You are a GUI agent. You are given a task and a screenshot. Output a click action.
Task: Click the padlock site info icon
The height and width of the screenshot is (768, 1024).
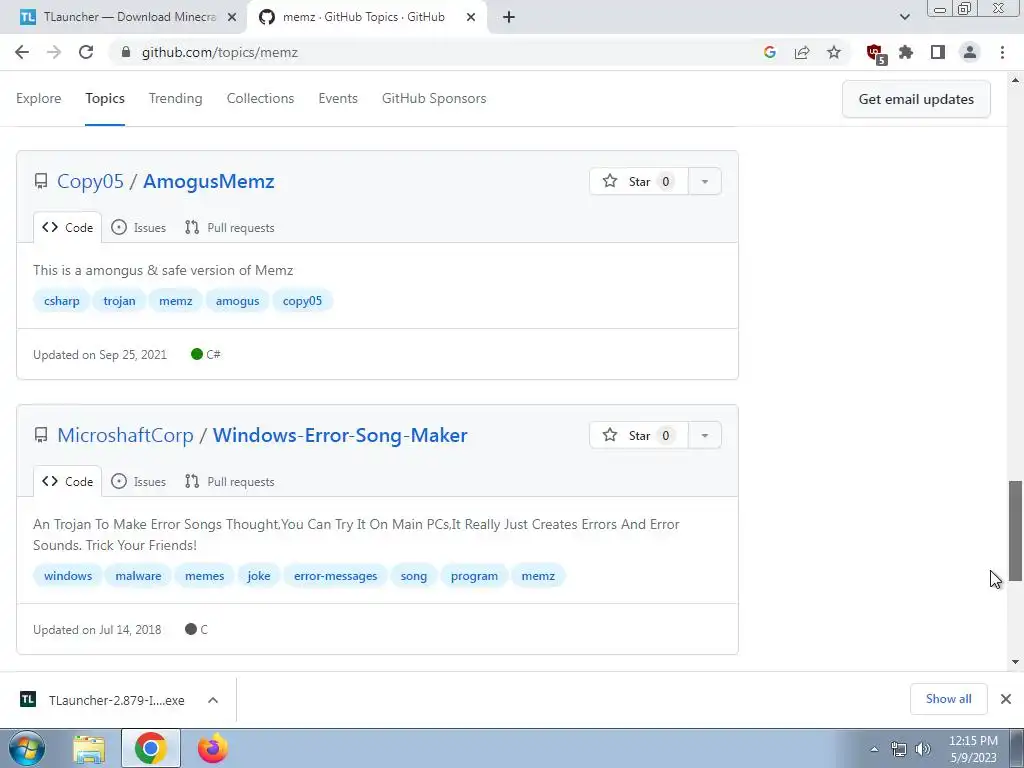[x=126, y=52]
